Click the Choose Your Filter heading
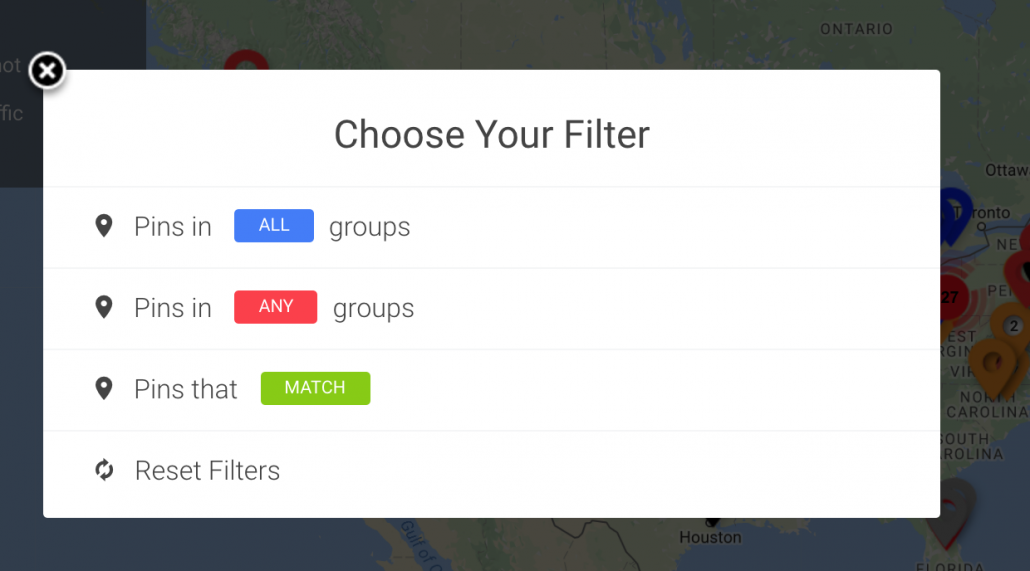Image resolution: width=1030 pixels, height=571 pixels. pos(491,134)
